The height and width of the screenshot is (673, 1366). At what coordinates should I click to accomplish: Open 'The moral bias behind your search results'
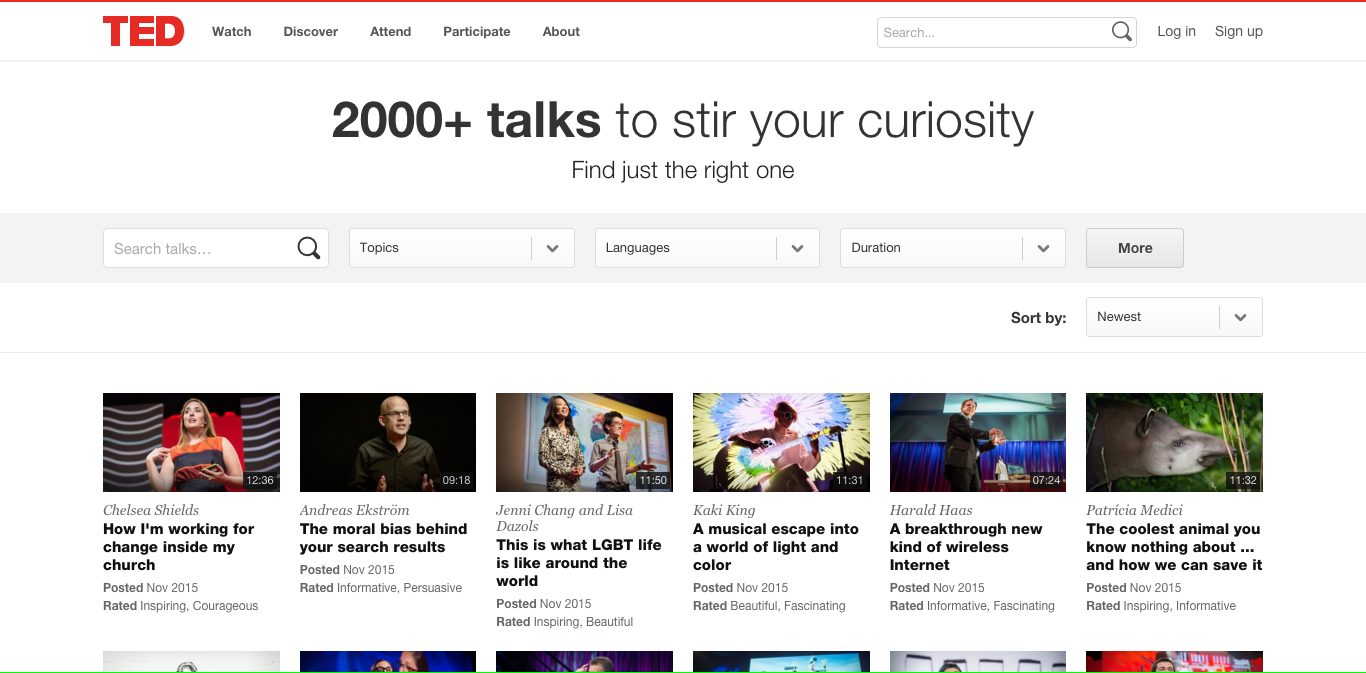[x=384, y=538]
